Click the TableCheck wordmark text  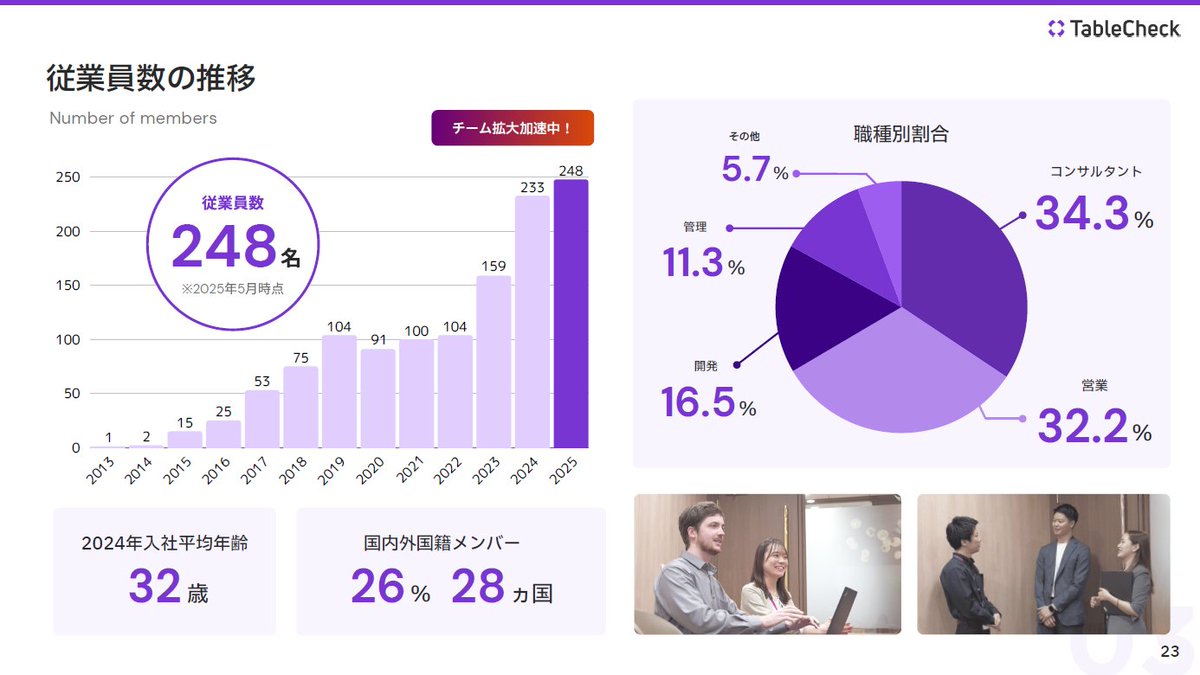click(1125, 28)
